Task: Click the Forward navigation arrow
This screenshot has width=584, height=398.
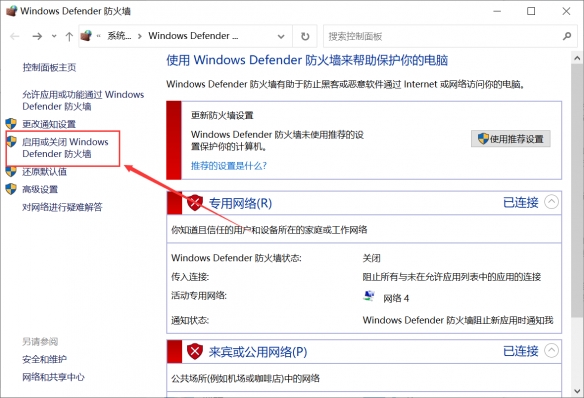Action: pos(37,36)
